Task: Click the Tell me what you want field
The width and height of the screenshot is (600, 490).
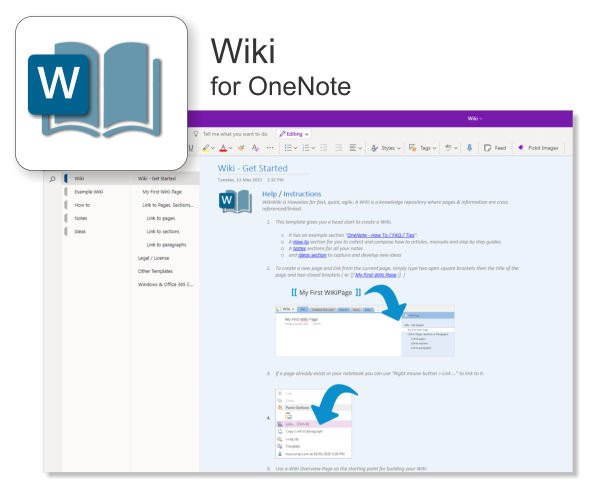Action: point(235,134)
